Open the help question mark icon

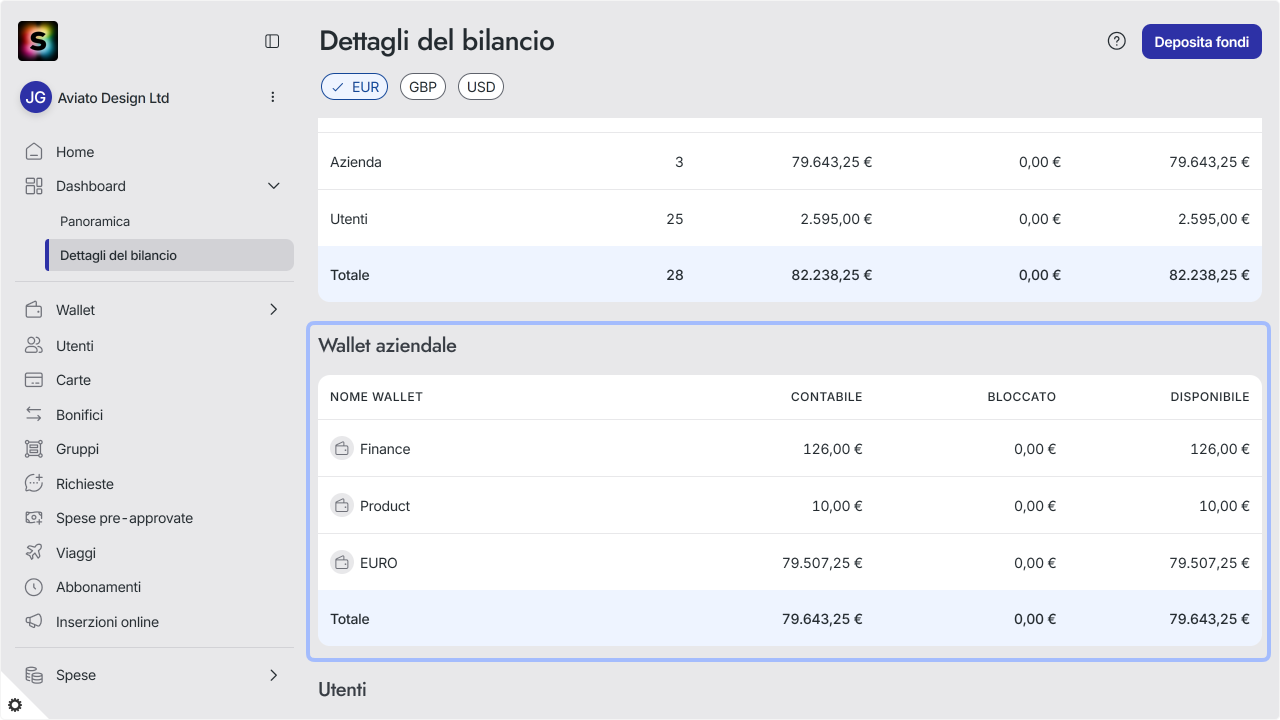tap(1117, 41)
